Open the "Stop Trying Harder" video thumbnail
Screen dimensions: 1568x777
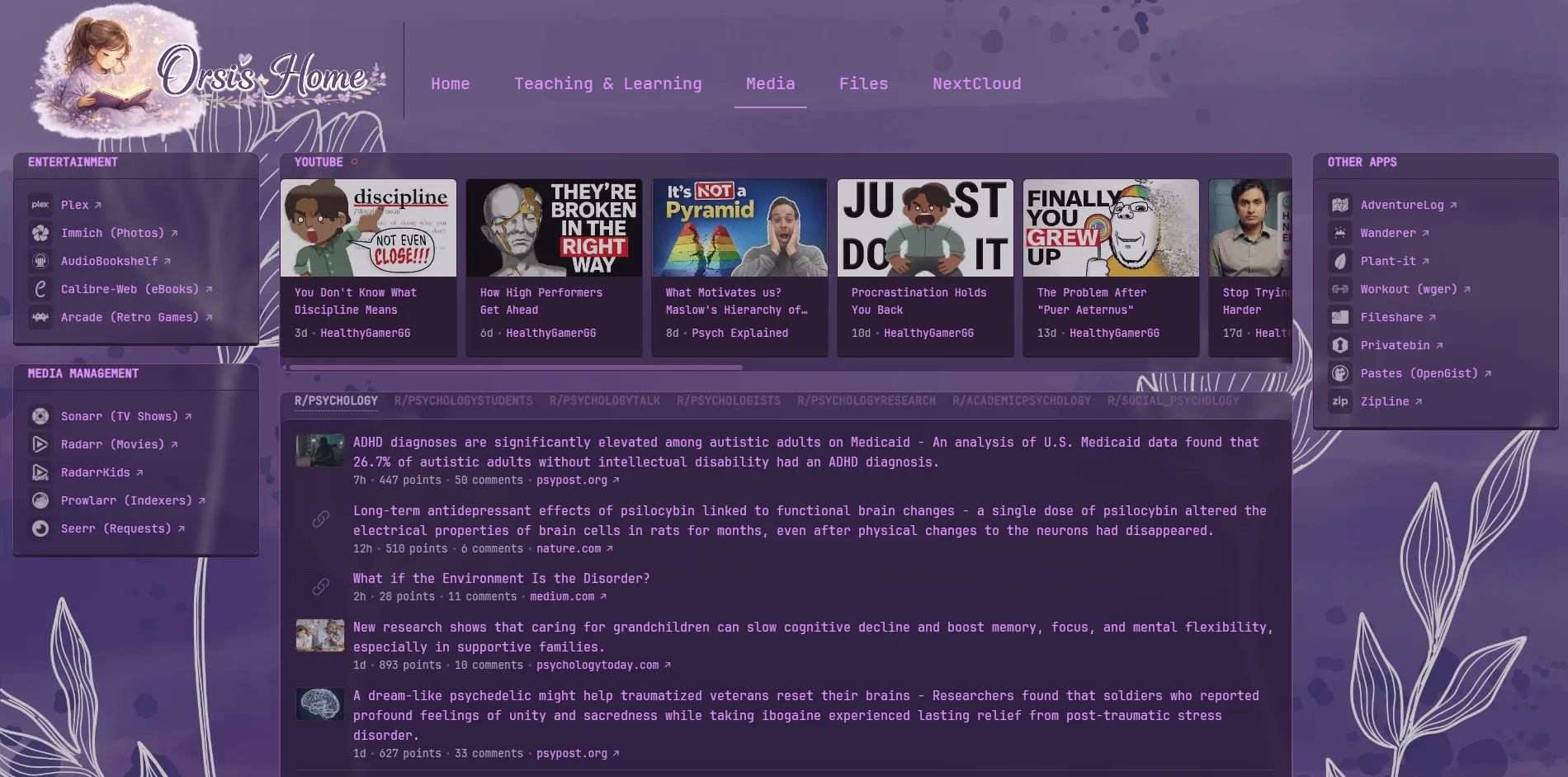coord(1250,228)
